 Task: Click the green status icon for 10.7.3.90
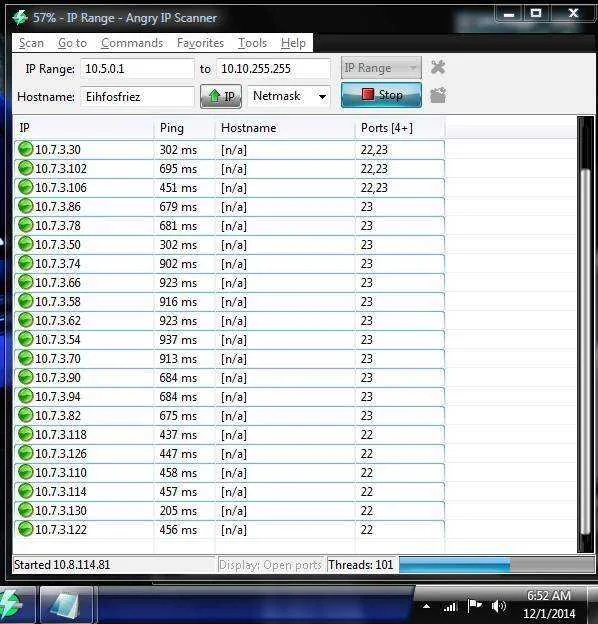click(25, 377)
